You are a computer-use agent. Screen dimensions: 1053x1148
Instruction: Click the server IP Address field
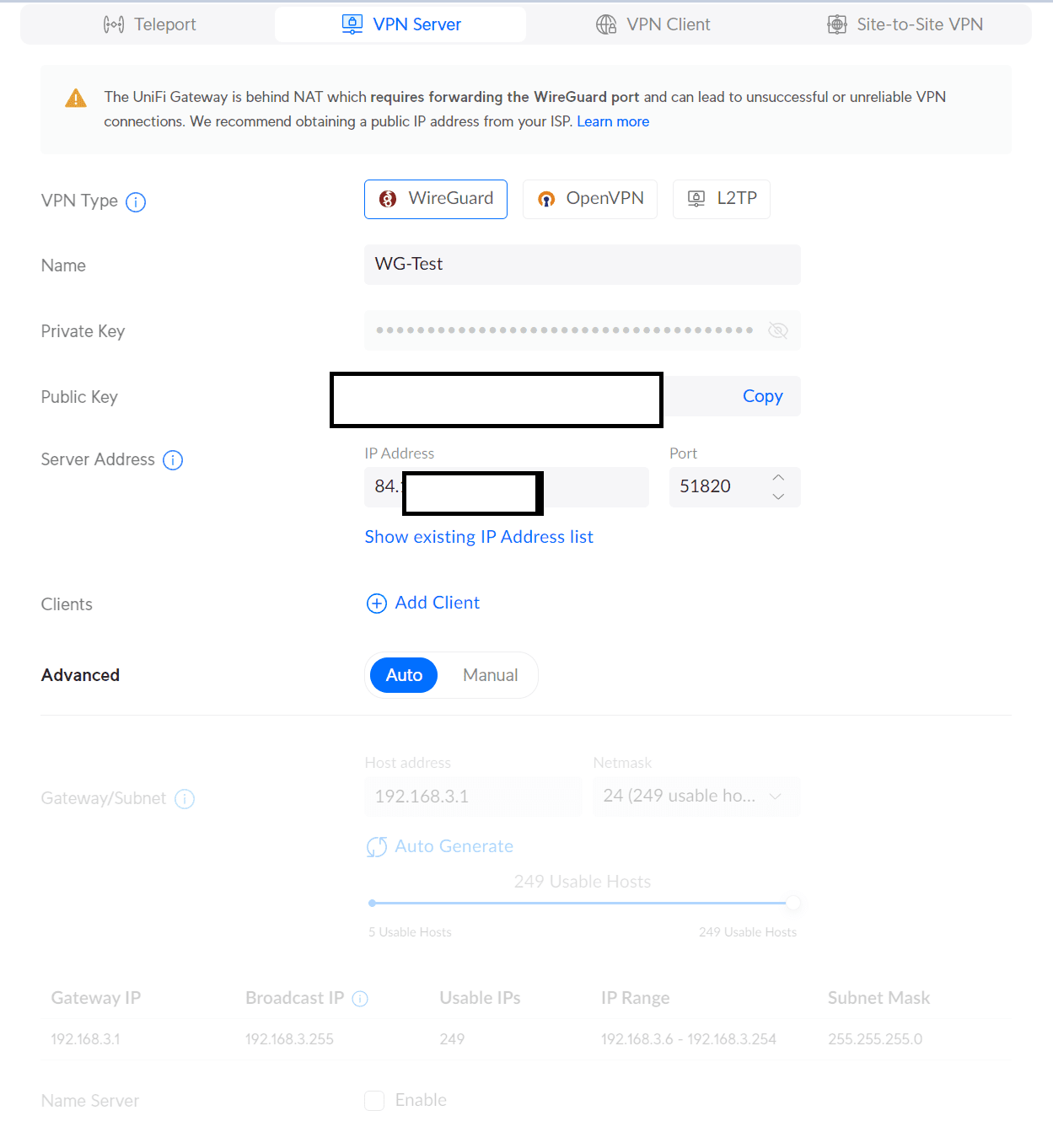pyautogui.click(x=507, y=487)
